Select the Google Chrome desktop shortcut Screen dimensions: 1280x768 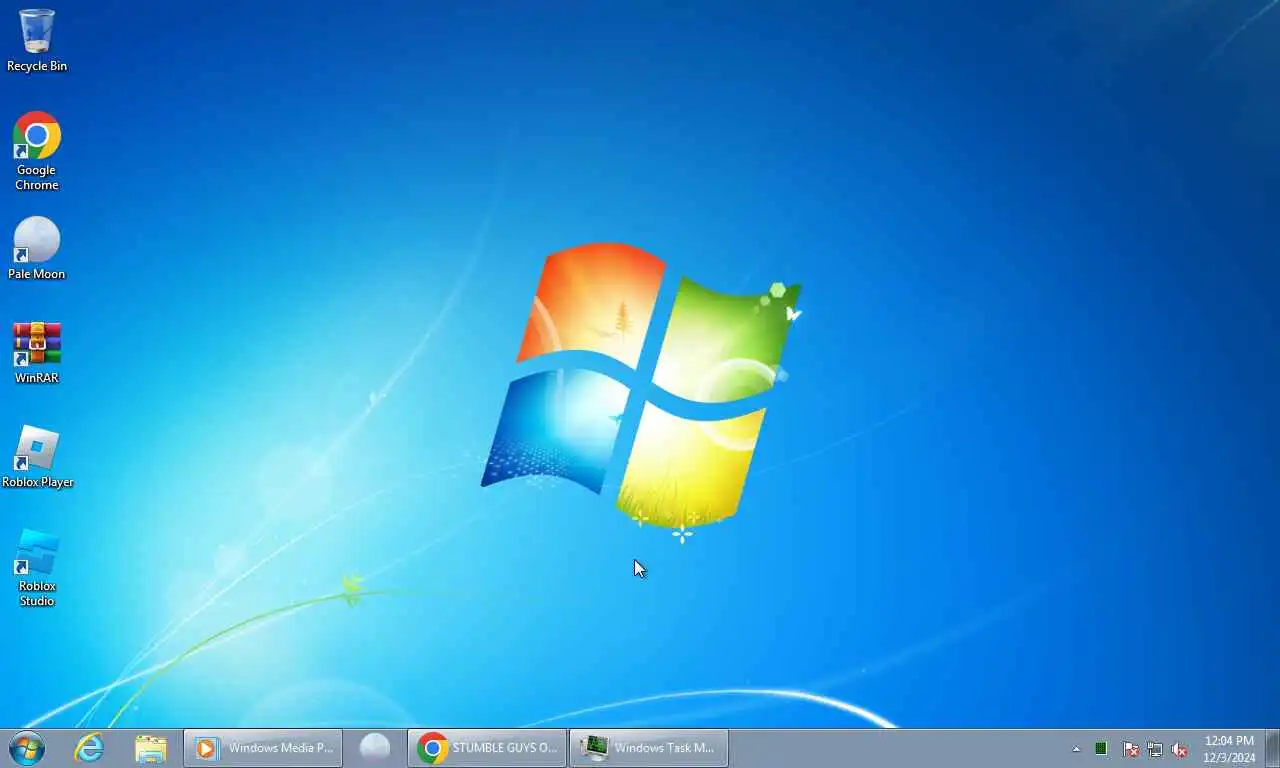[x=37, y=151]
